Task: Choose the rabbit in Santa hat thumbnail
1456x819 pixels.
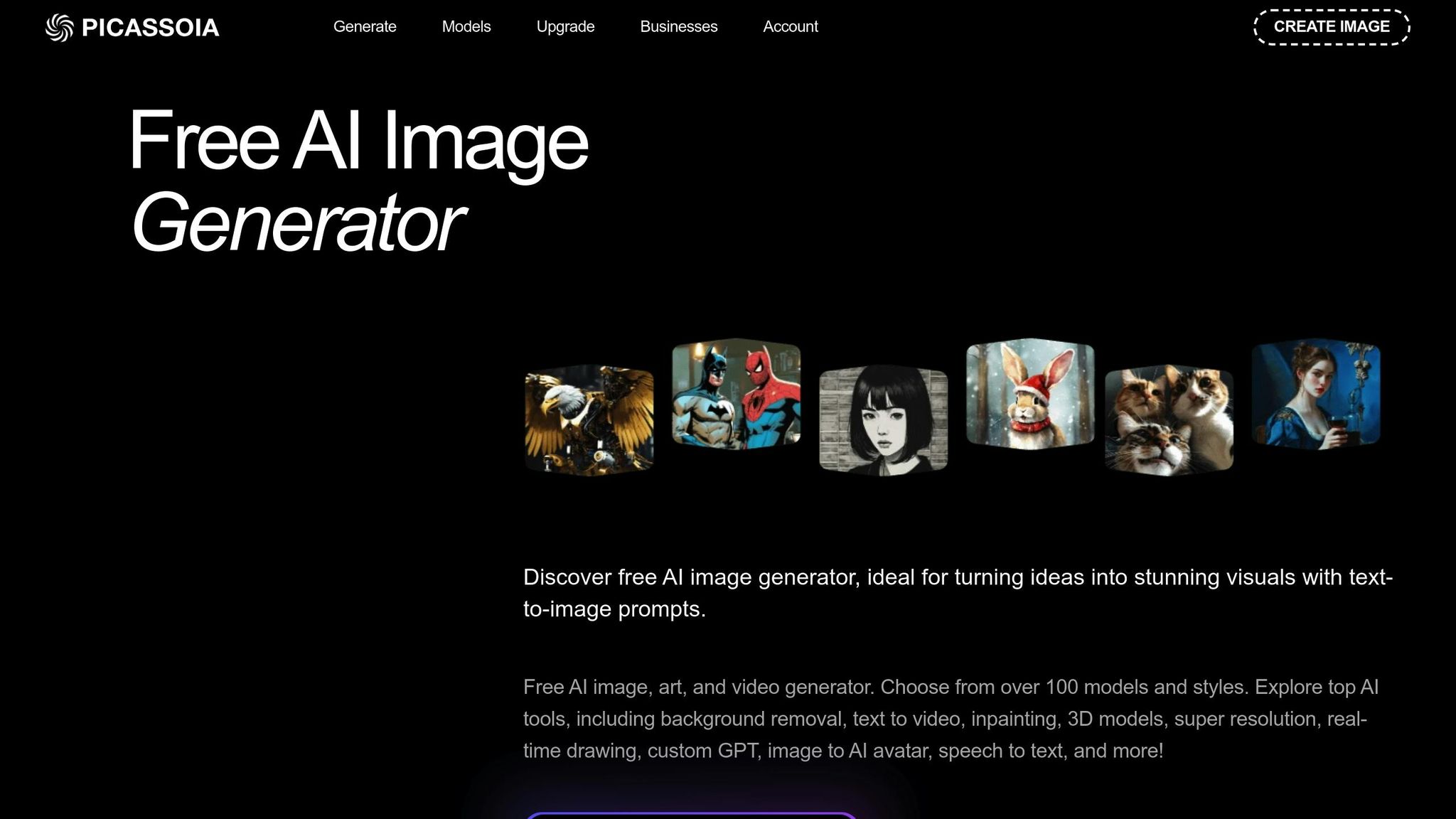Action: 1029,394
